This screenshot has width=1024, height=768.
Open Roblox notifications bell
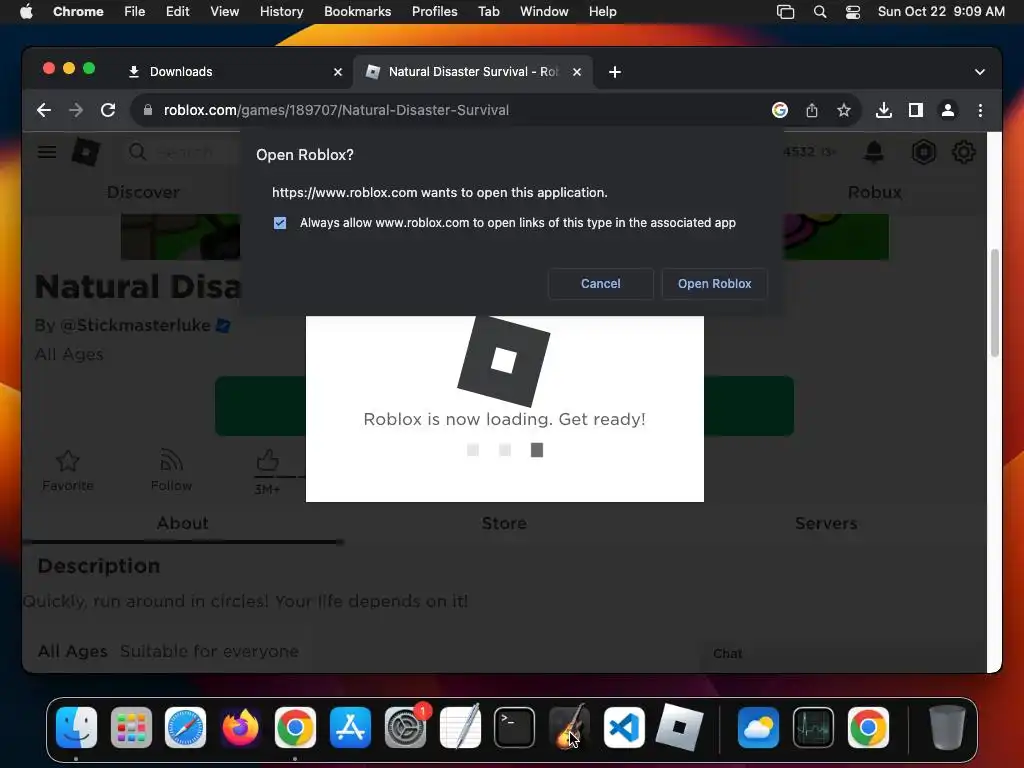point(874,152)
